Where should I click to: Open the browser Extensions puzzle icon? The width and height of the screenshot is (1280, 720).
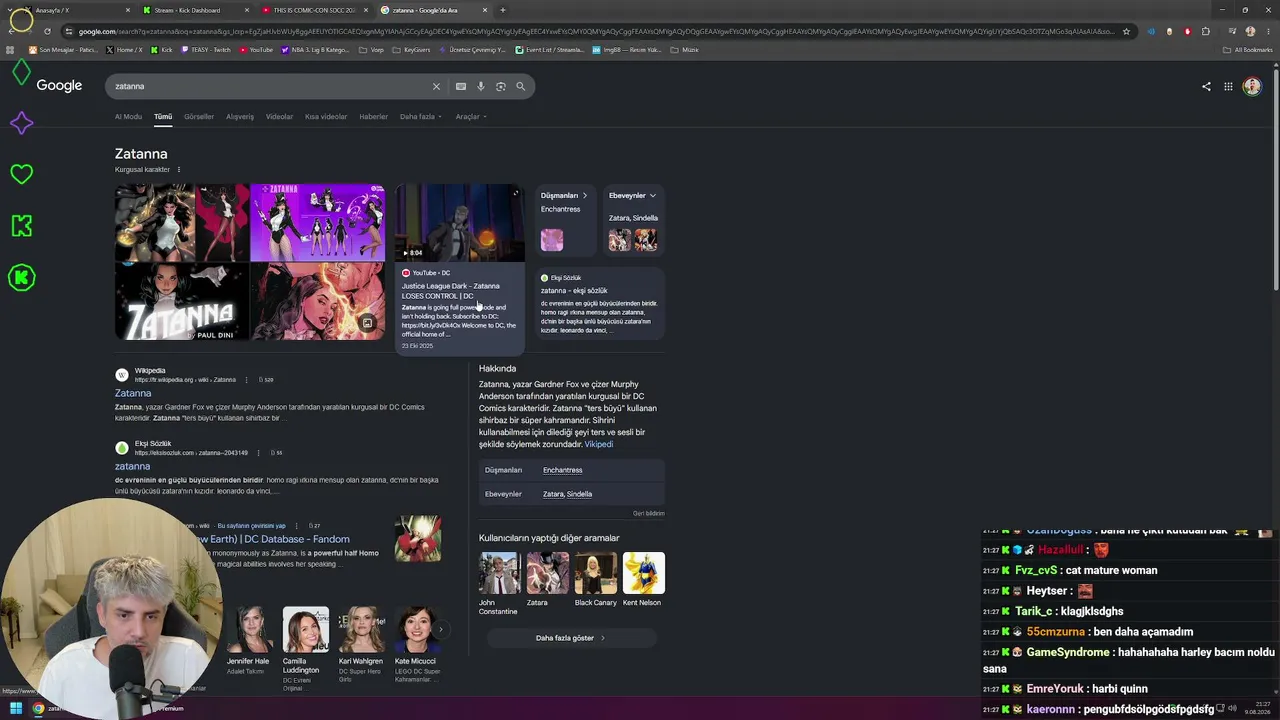pos(1206,31)
